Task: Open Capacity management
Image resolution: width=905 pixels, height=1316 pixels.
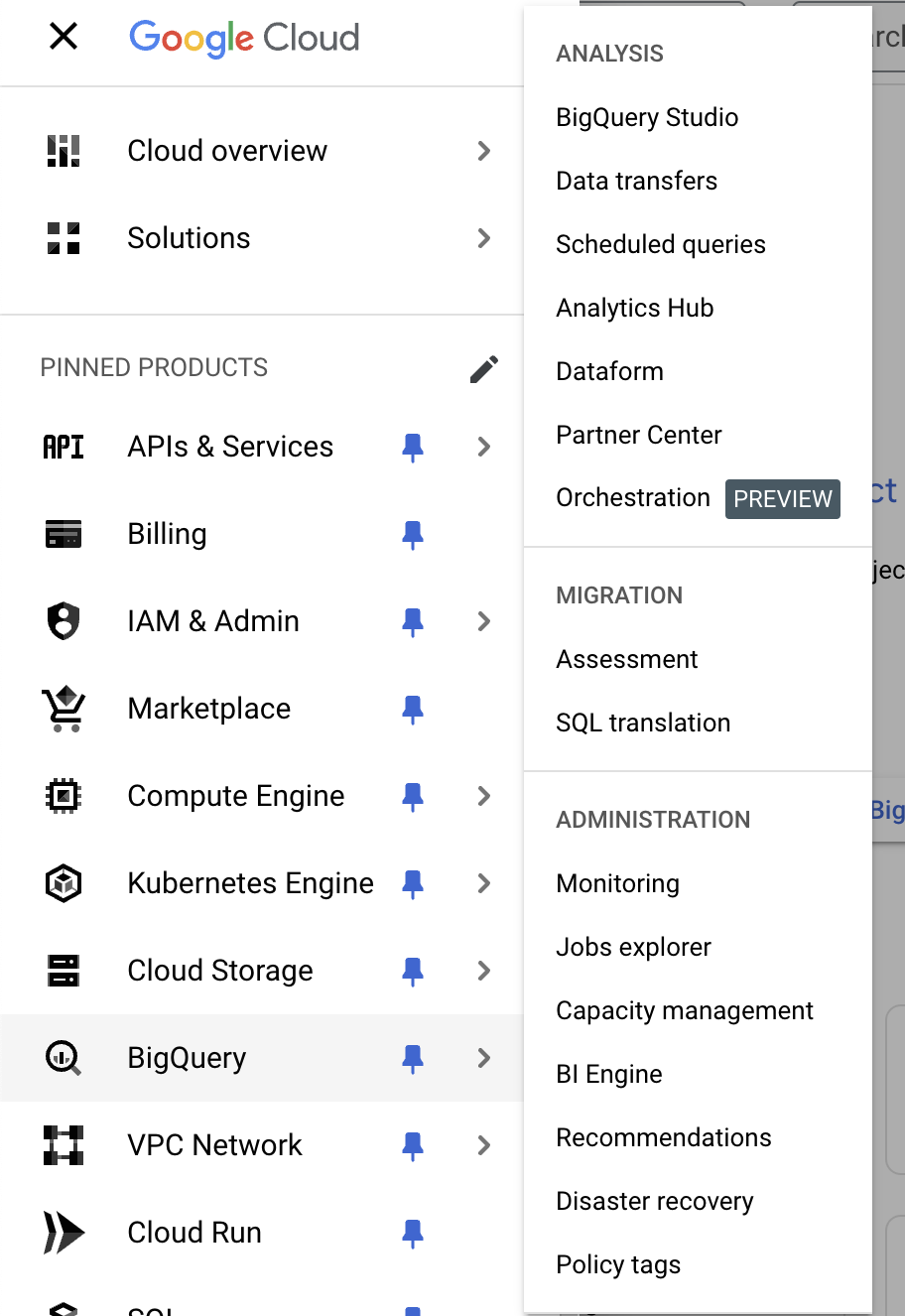Action: tap(685, 1010)
